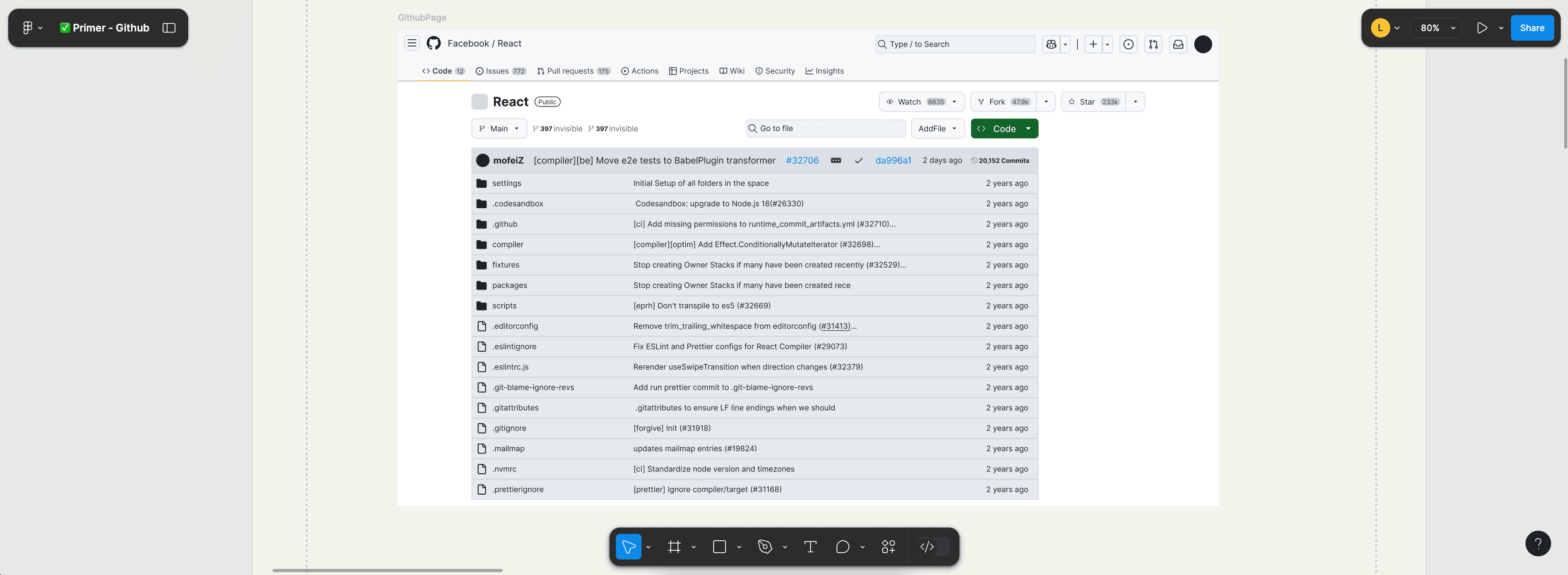Click the Star button

coord(1093,101)
